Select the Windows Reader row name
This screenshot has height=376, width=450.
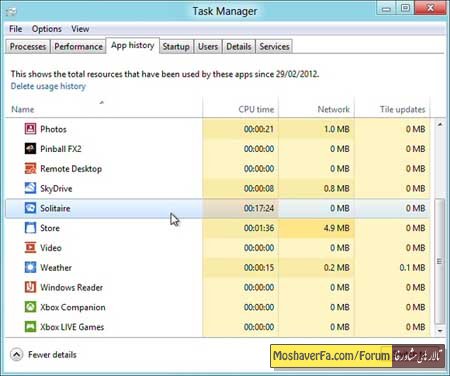[x=72, y=287]
